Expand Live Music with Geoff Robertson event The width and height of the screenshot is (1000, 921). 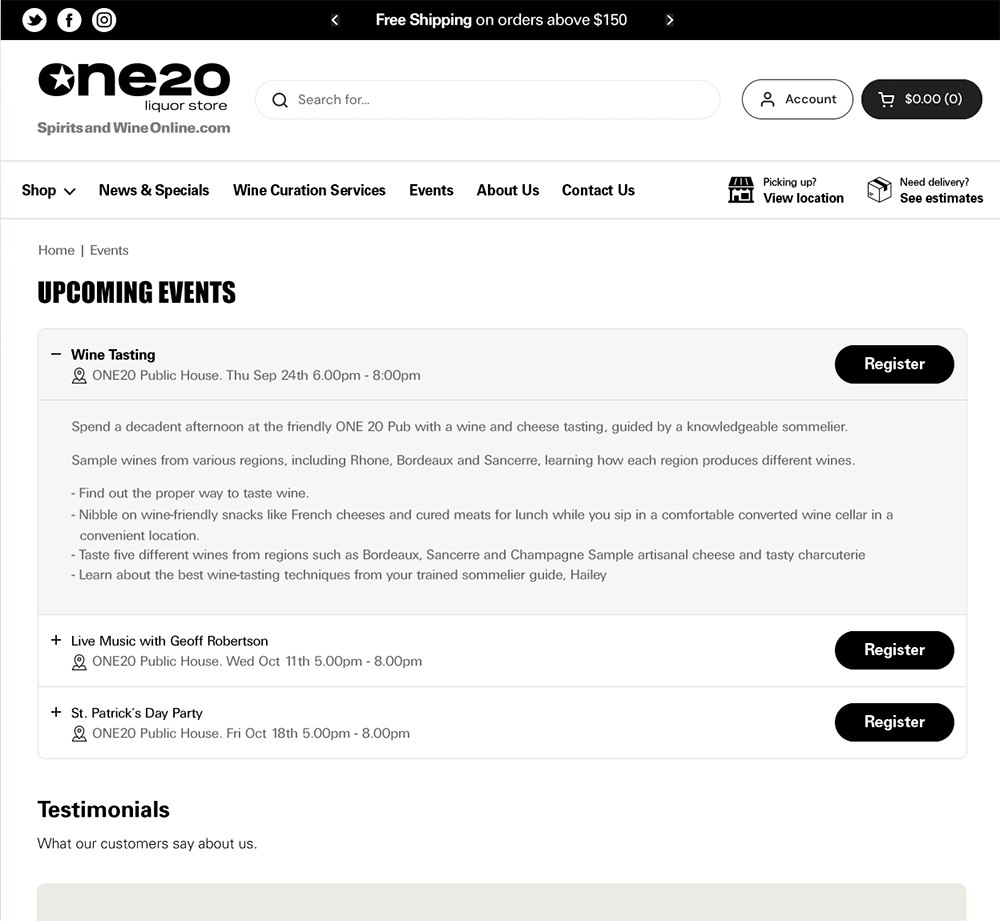(x=56, y=640)
